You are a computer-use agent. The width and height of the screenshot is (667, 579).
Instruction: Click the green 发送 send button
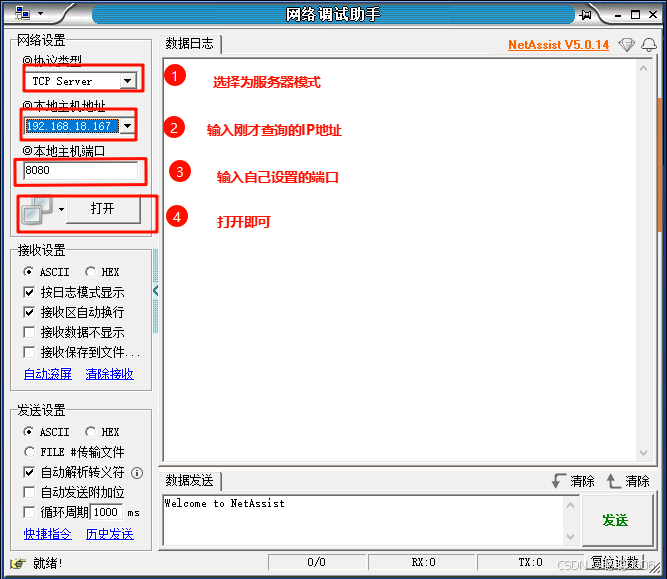(616, 520)
